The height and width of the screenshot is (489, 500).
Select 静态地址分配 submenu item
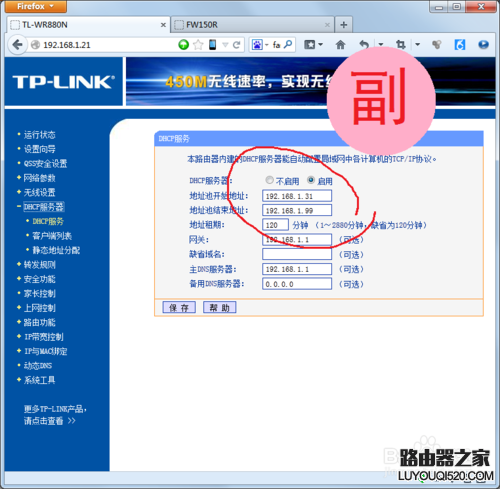point(56,250)
